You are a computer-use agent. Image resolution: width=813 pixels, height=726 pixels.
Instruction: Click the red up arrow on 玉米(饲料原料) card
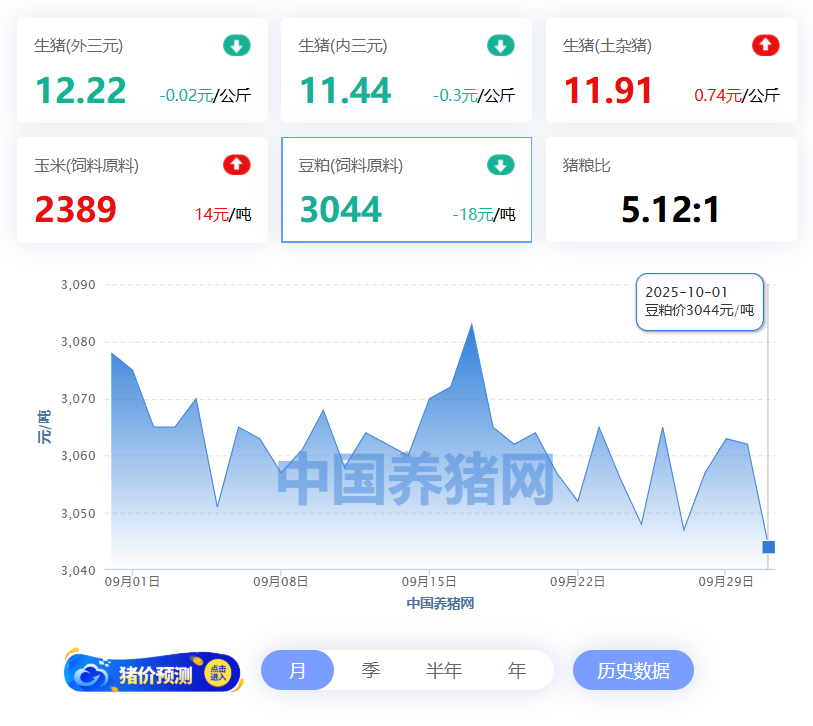pos(237,165)
